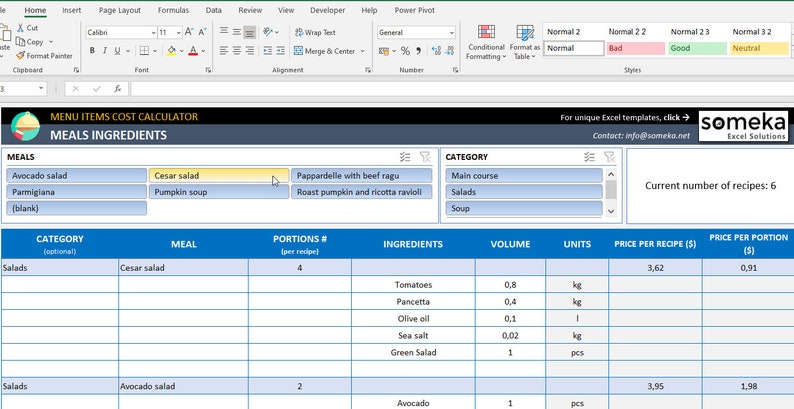Open the Fill Color dropdown arrow
Screen dimensions: 794x409
(x=181, y=51)
